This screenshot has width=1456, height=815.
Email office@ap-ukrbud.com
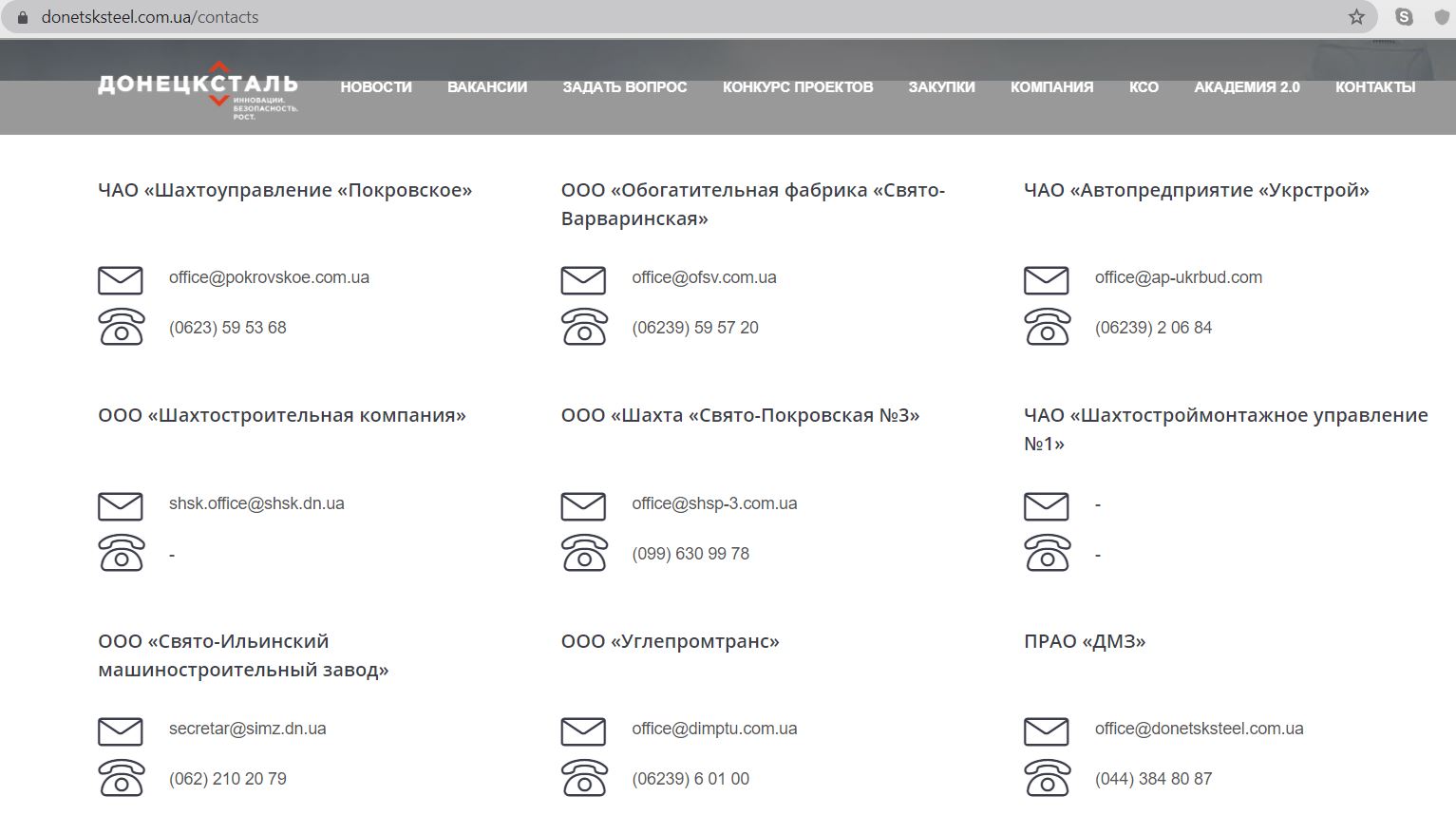pyautogui.click(x=1179, y=277)
